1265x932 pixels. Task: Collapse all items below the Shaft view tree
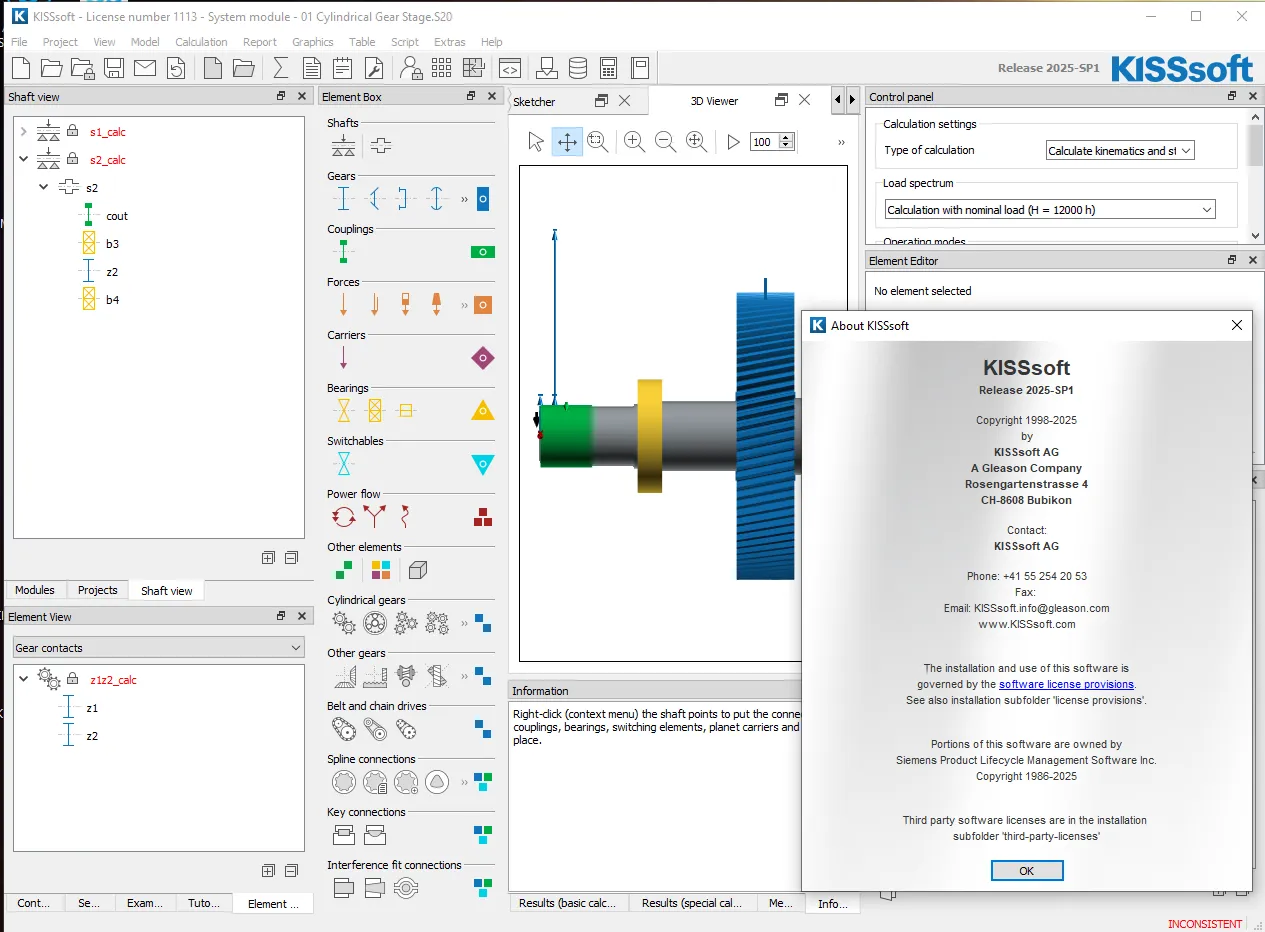[291, 558]
